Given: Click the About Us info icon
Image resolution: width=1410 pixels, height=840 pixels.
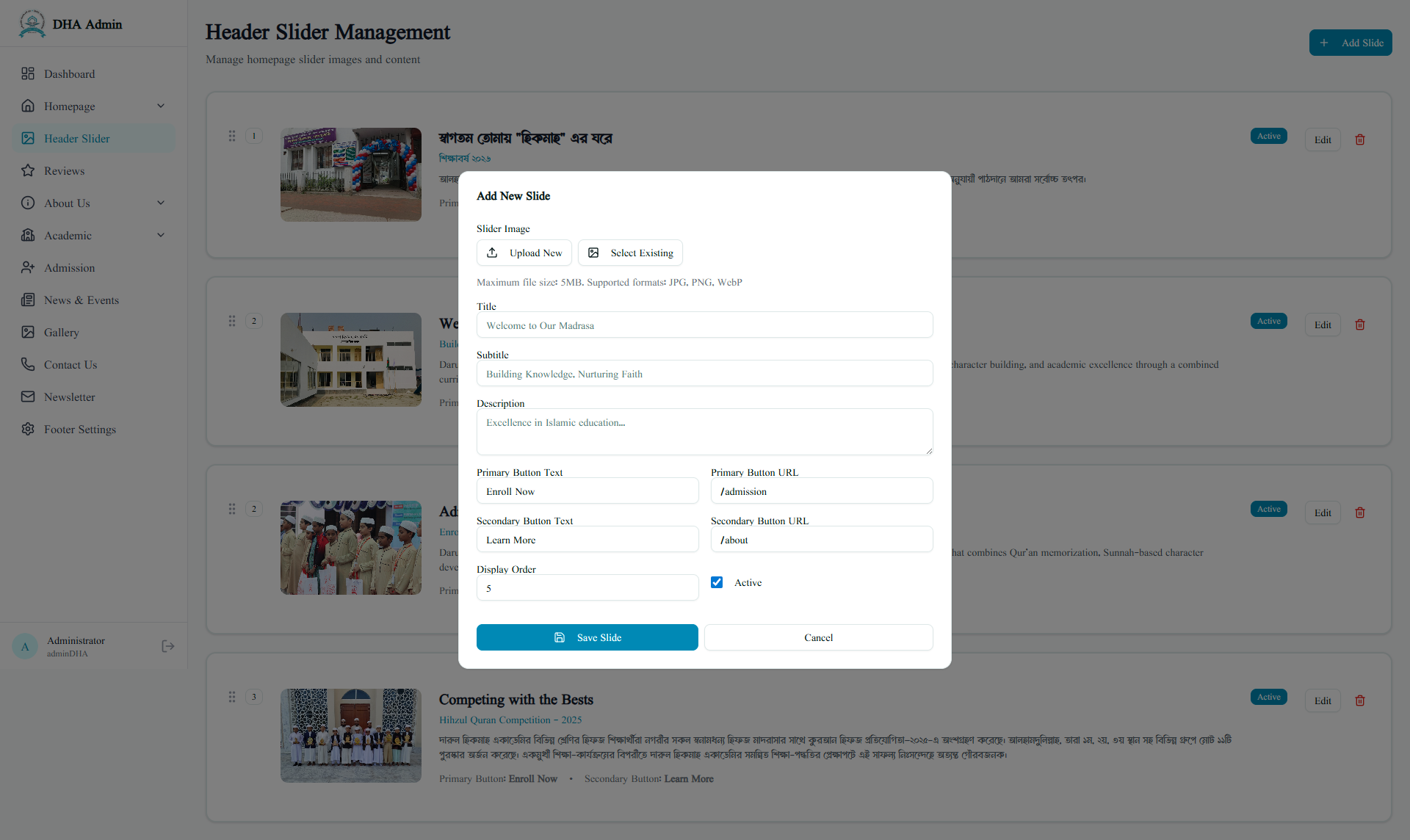Looking at the screenshot, I should pos(28,203).
